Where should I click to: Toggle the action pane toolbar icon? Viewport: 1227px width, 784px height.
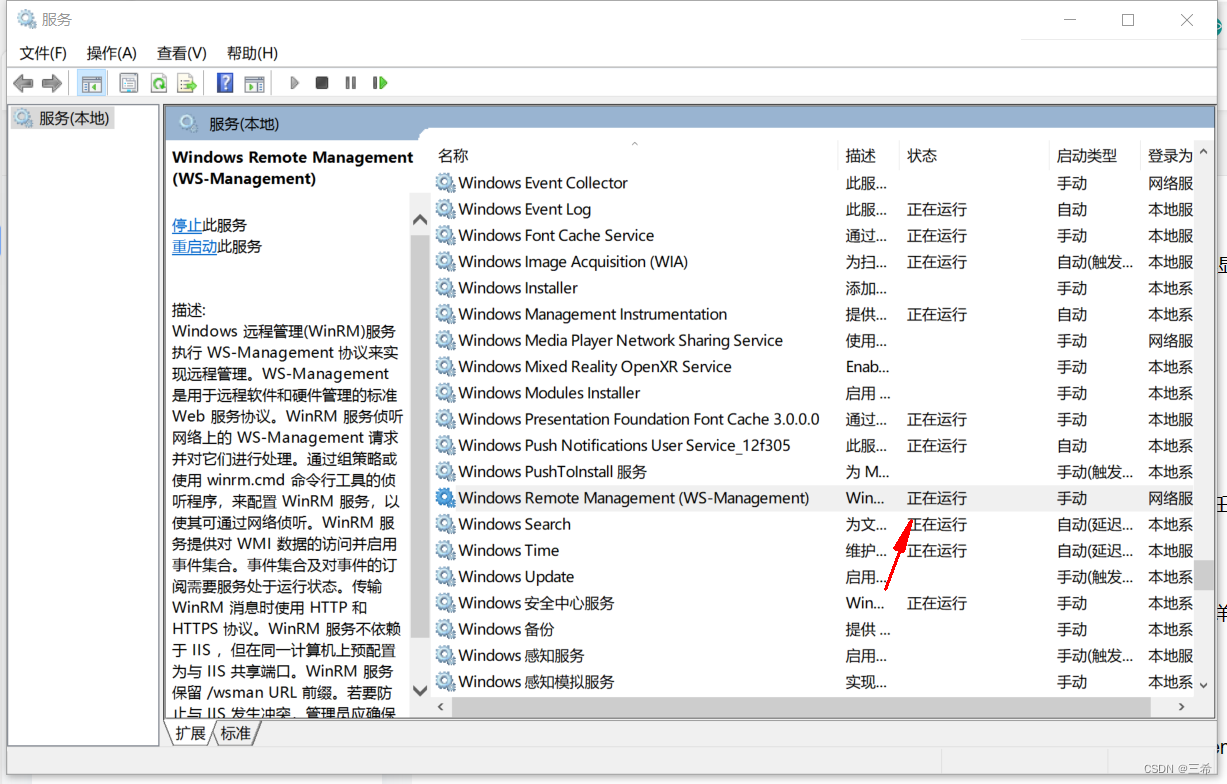(x=252, y=83)
